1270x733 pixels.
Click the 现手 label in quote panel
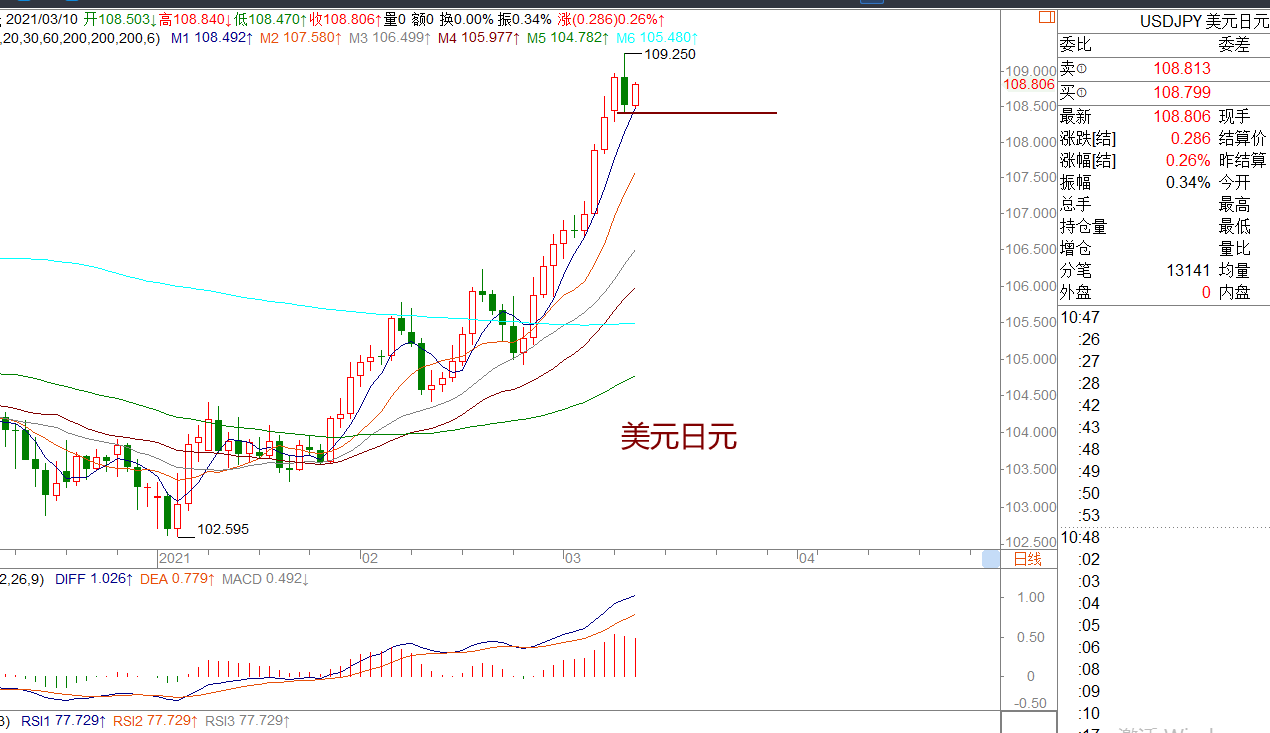click(1234, 116)
